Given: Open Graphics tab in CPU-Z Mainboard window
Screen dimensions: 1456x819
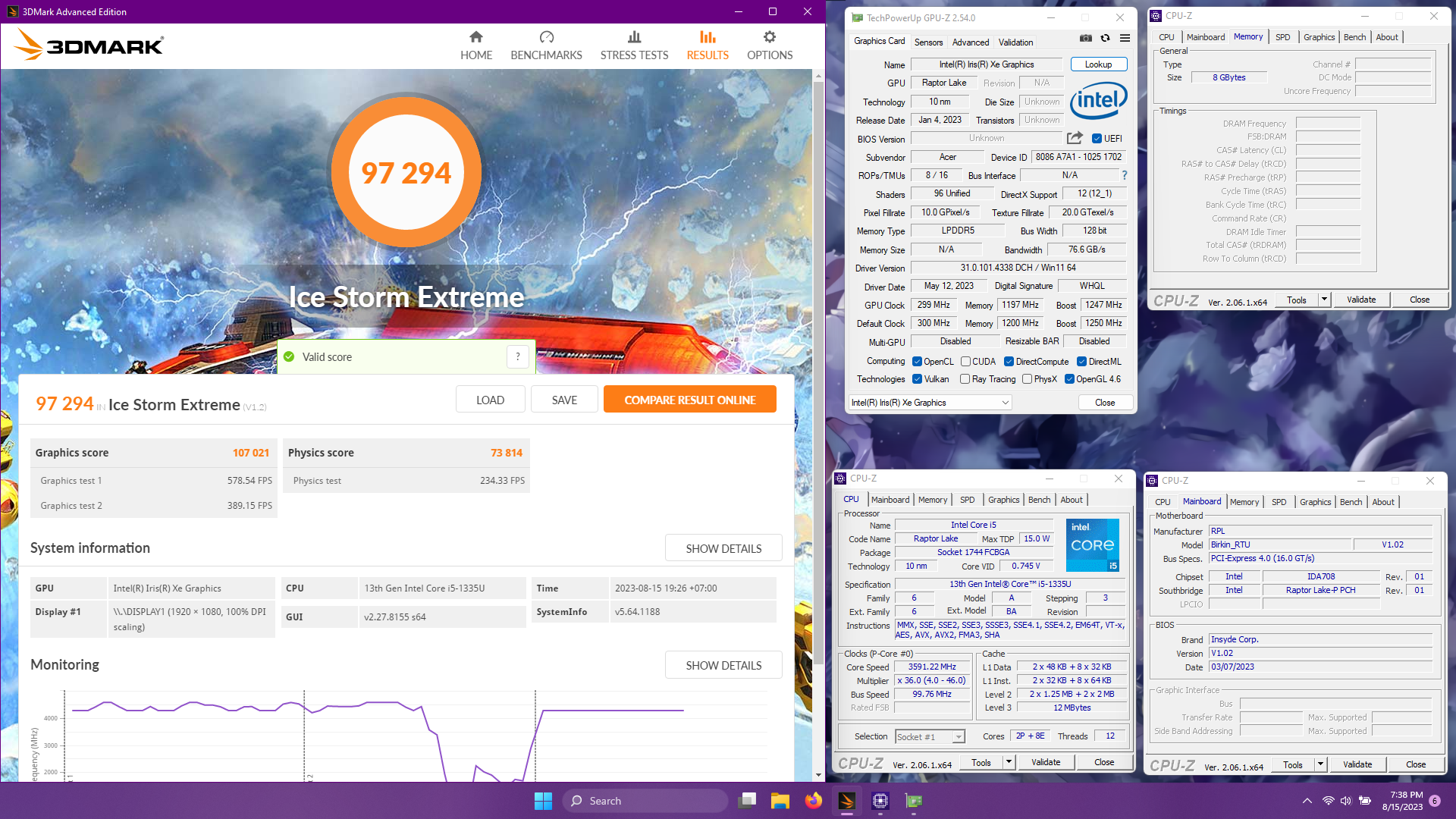Looking at the screenshot, I should pyautogui.click(x=1315, y=502).
